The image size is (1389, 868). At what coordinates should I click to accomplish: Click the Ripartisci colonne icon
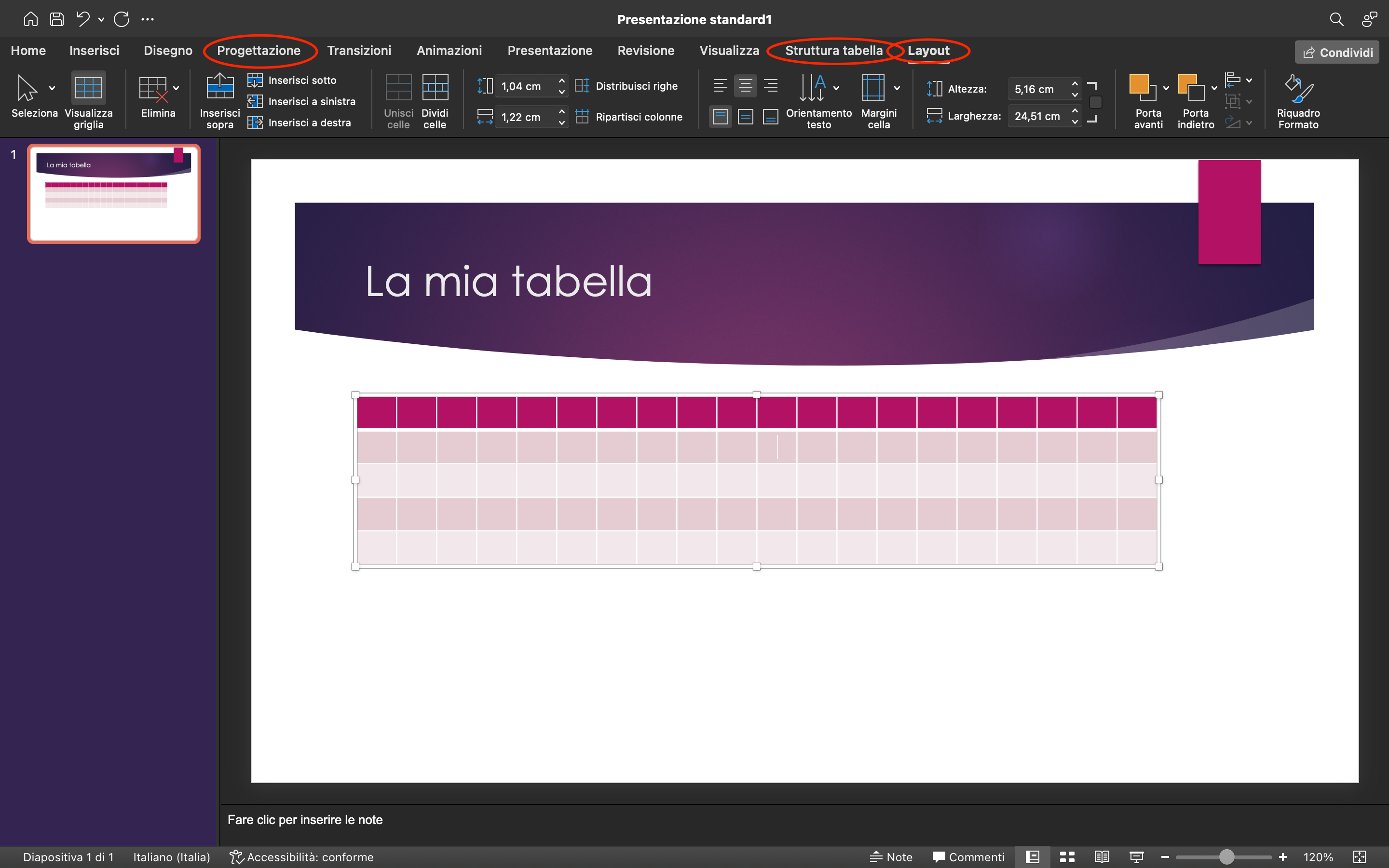tap(582, 116)
